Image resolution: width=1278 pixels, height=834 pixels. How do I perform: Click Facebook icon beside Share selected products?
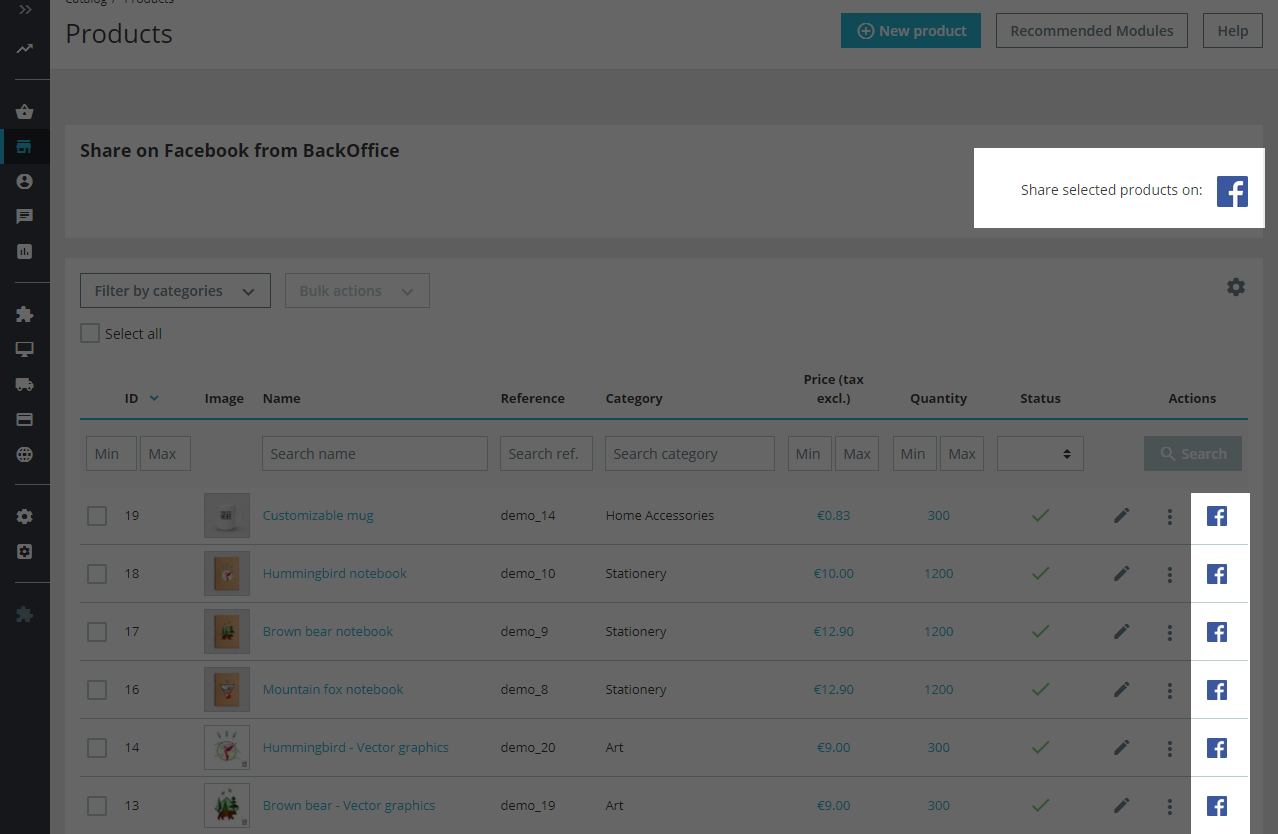coord(1232,191)
